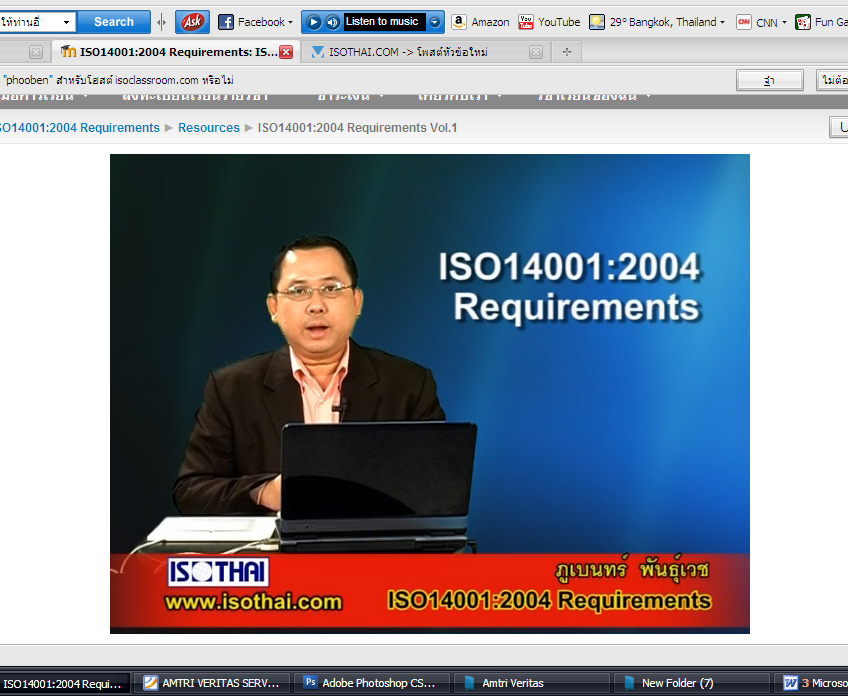
Task: Expand the Listen to music dropdown
Action: [435, 22]
